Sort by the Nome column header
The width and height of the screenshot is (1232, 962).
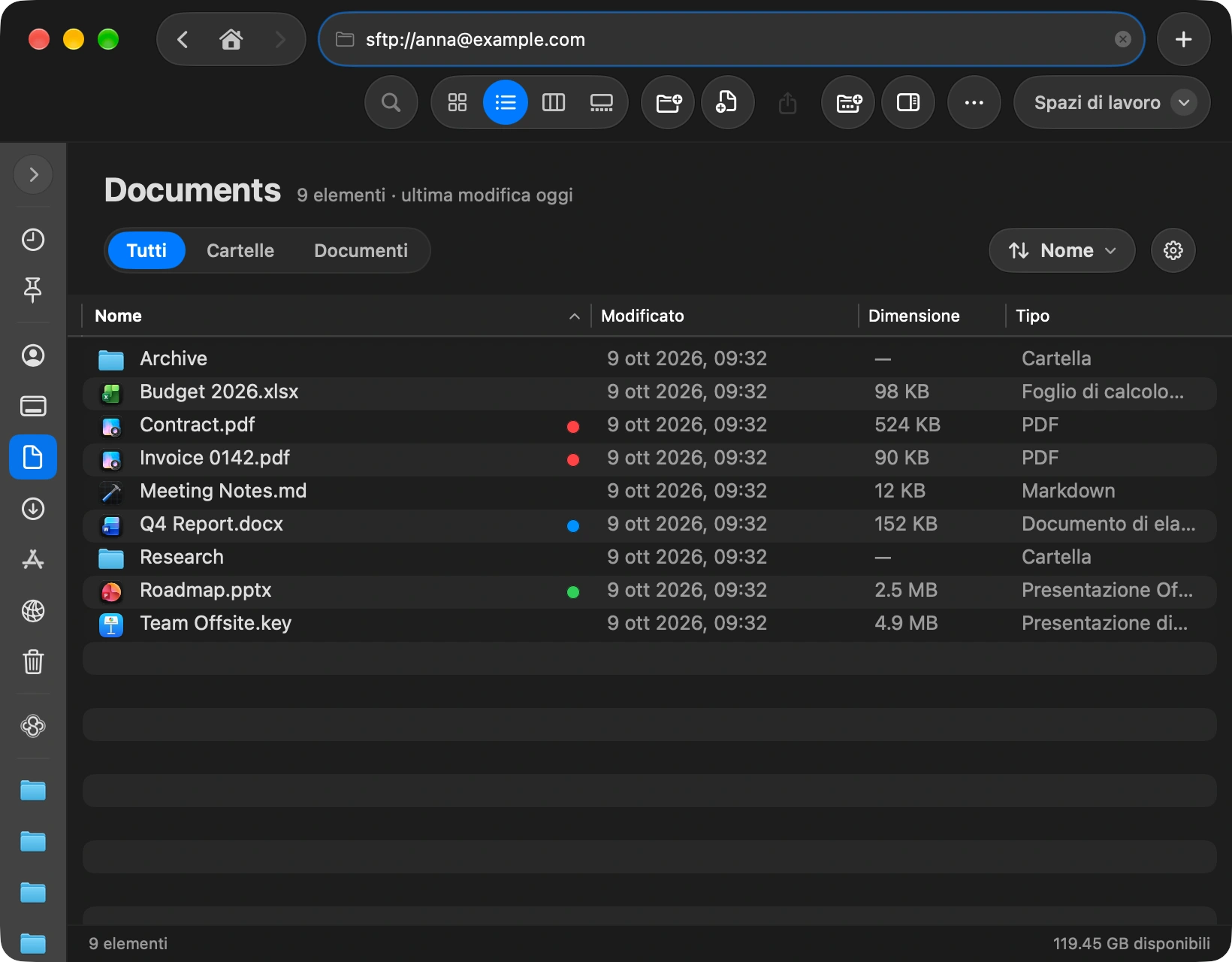[336, 316]
